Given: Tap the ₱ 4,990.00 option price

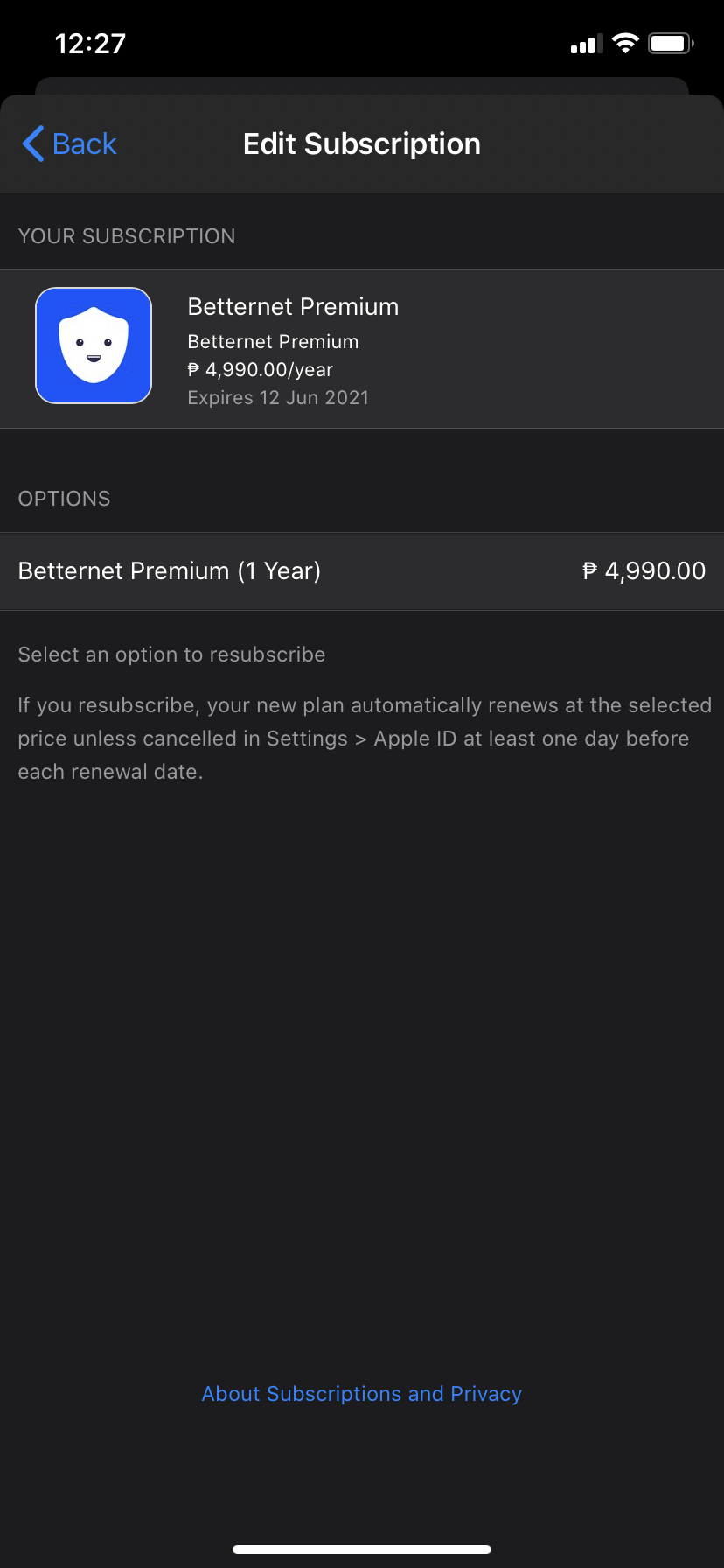Looking at the screenshot, I should pos(644,571).
